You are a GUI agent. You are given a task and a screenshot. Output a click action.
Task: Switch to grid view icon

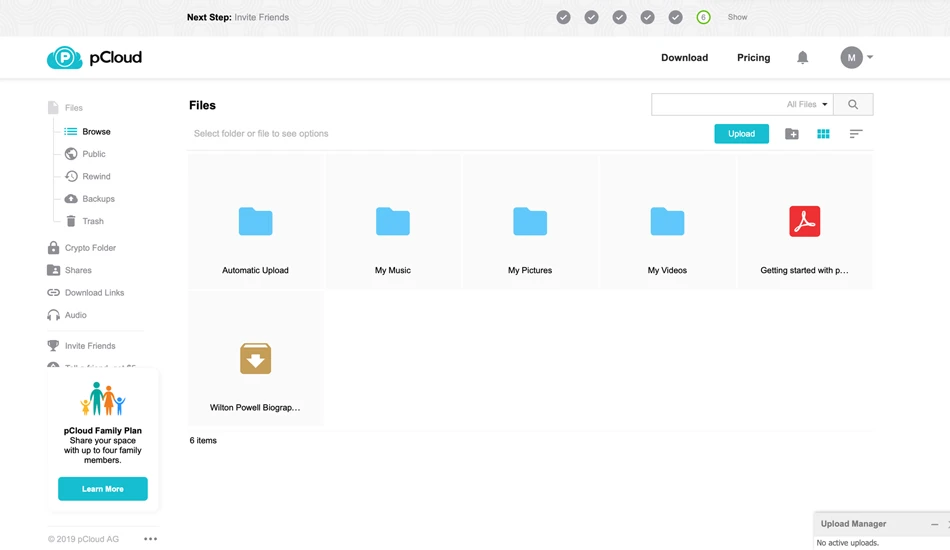coord(823,134)
